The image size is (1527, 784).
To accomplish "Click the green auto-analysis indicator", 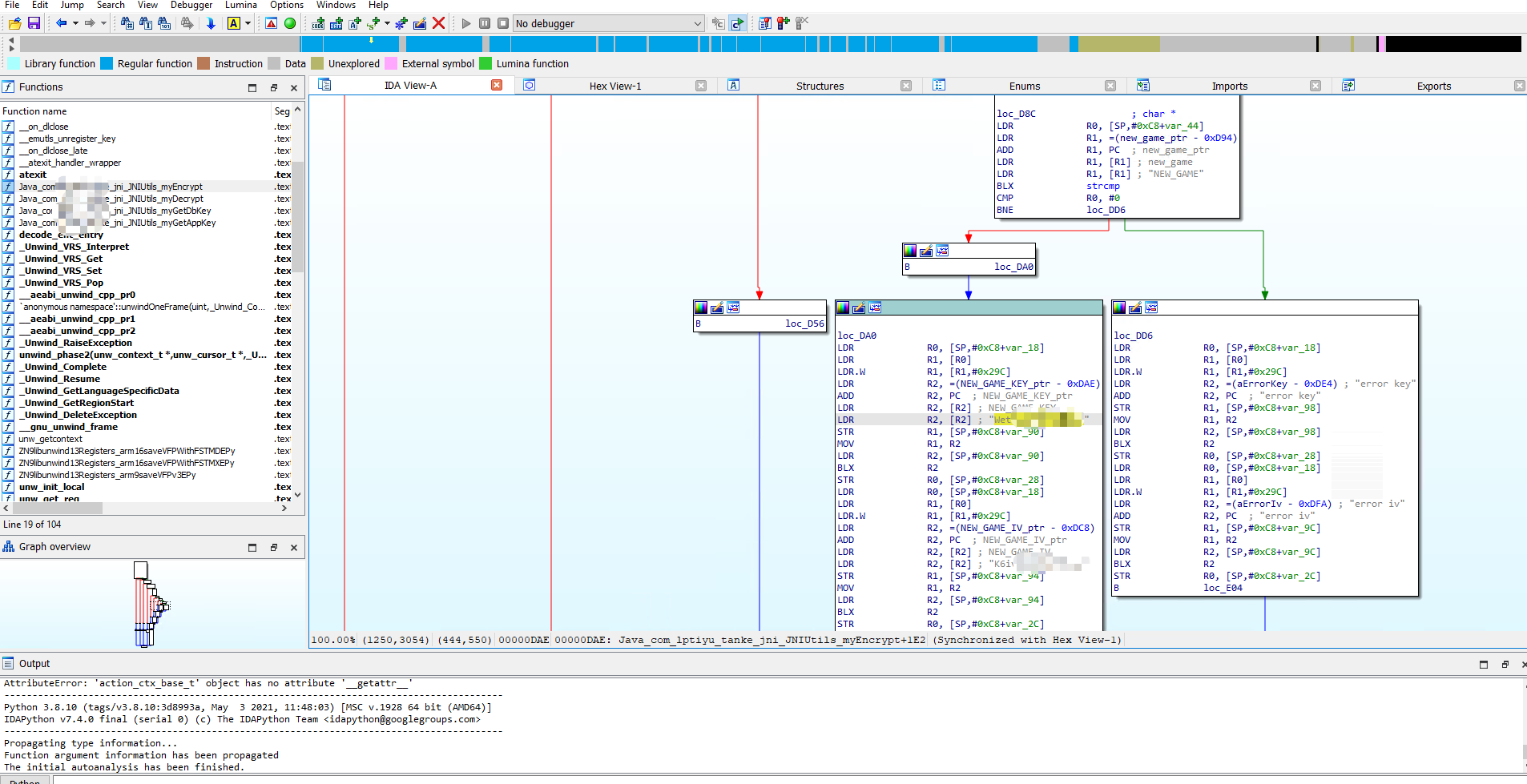I will 290,23.
